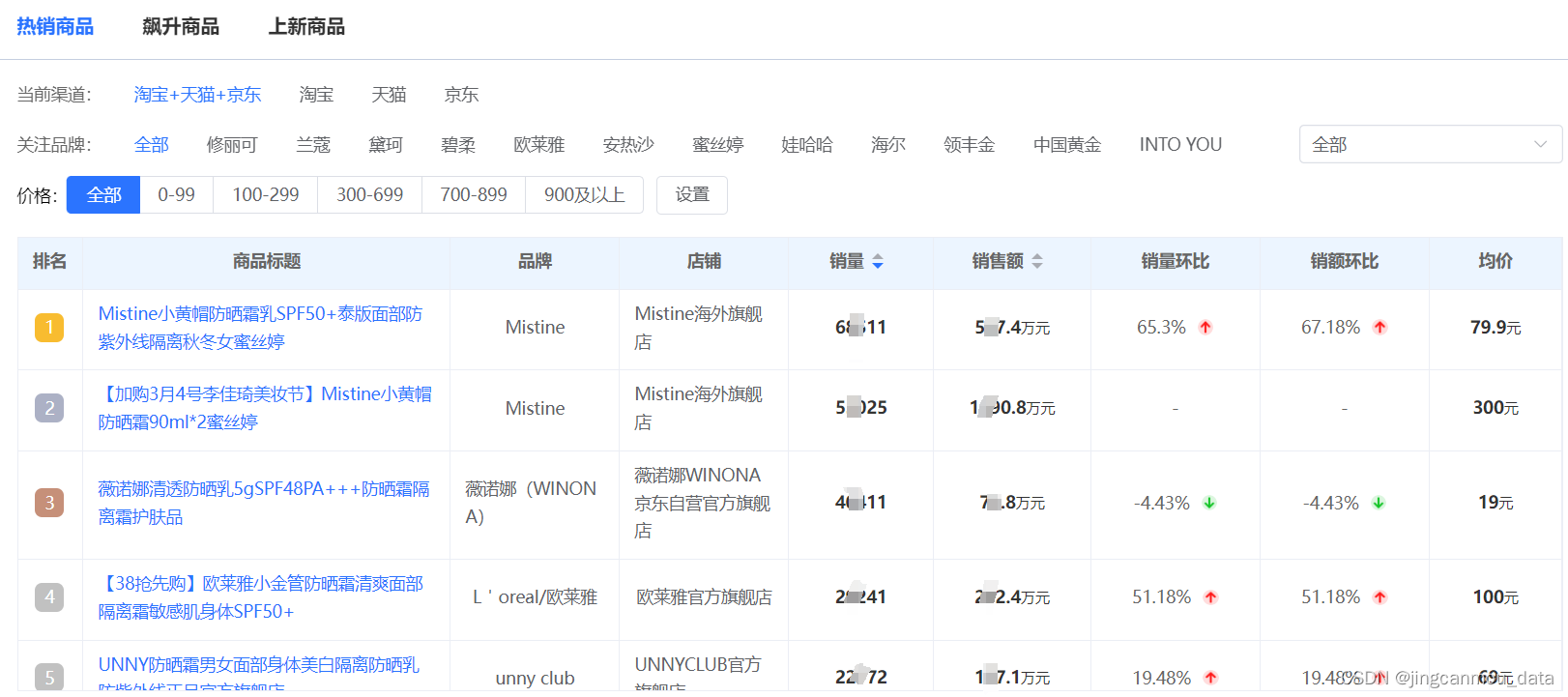
Task: Sort by 销量 column arrows
Action: (x=878, y=261)
